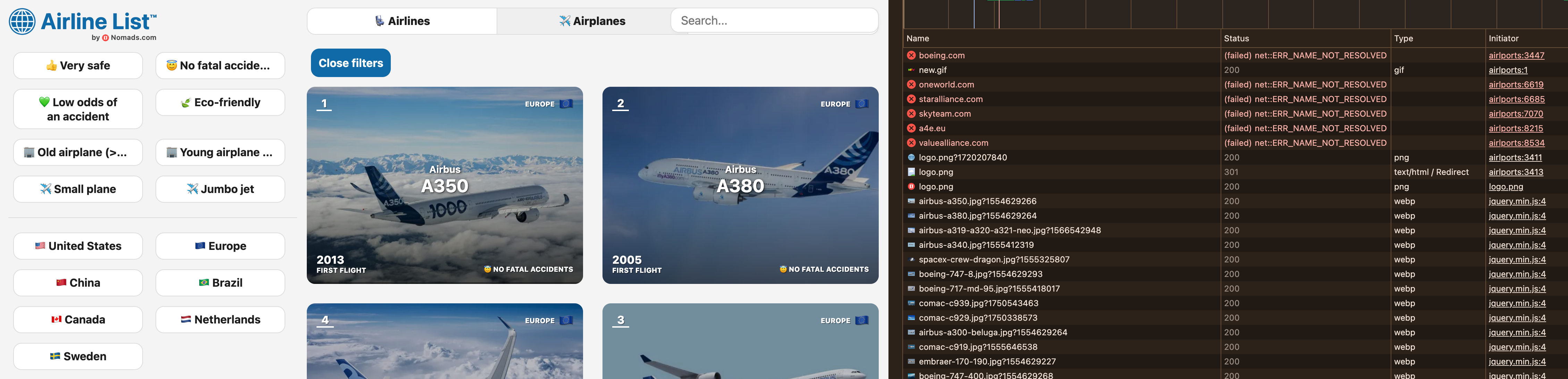Open initiator link airlports:8534
The image size is (1568, 379).
pos(1517,143)
